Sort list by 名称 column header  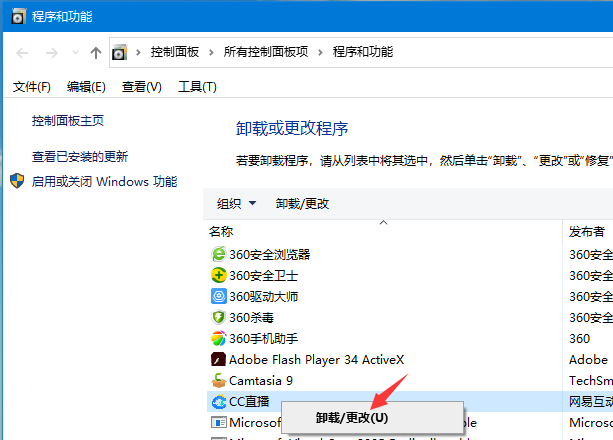(221, 232)
